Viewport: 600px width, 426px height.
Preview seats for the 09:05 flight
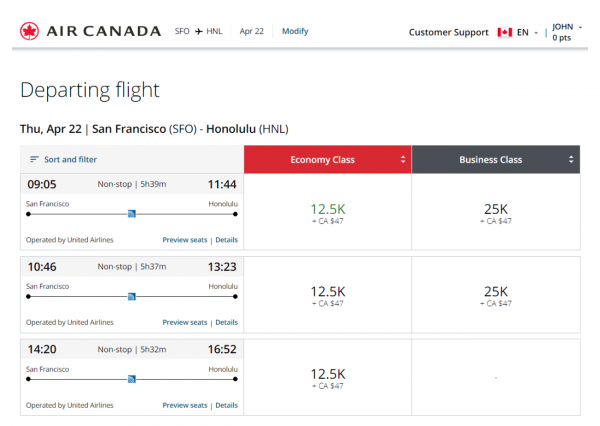(185, 240)
